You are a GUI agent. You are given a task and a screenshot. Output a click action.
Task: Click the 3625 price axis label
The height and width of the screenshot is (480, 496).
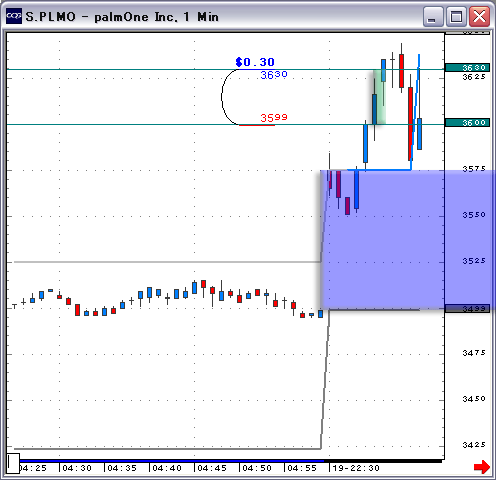pos(474,77)
